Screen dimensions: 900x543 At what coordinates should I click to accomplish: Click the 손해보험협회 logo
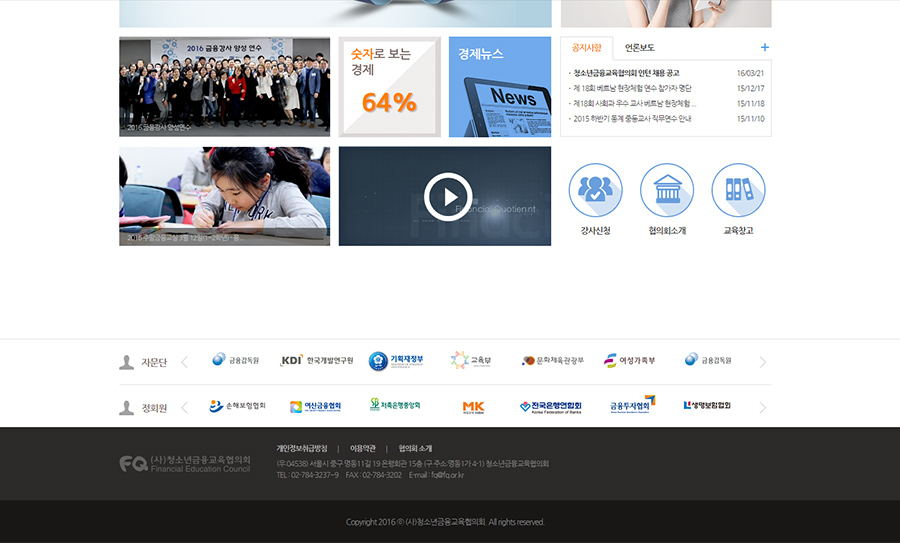pyautogui.click(x=237, y=407)
